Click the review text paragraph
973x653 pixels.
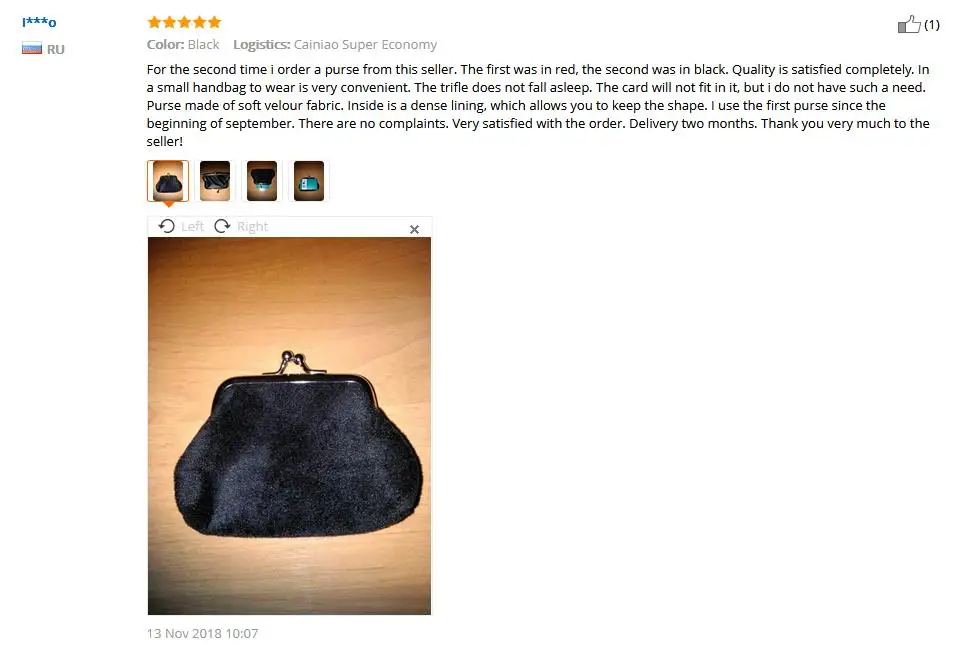pyautogui.click(x=538, y=105)
